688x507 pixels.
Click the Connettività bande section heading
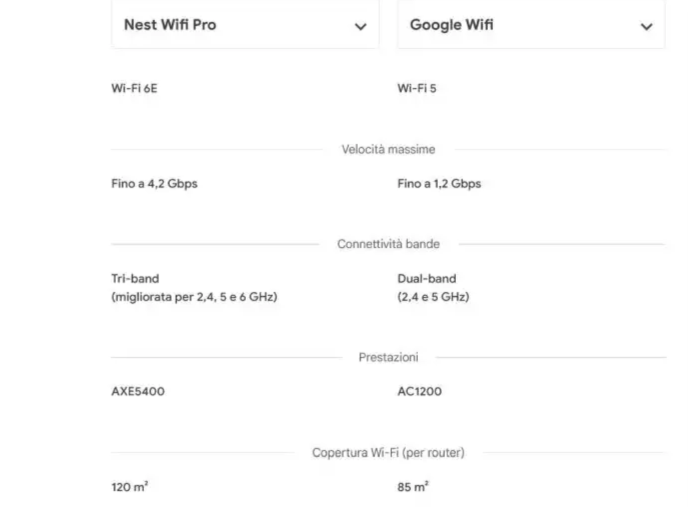click(388, 244)
